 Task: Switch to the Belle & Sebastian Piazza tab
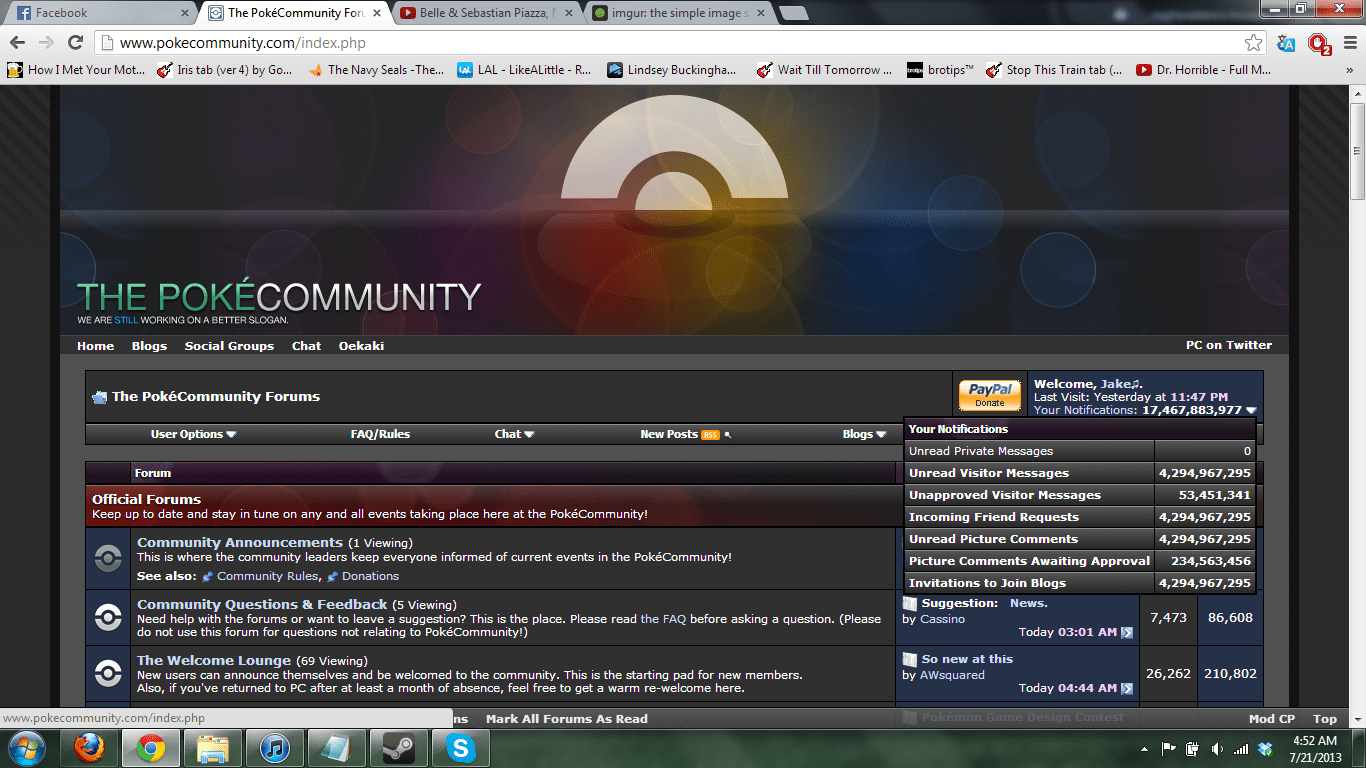pyautogui.click(x=484, y=13)
